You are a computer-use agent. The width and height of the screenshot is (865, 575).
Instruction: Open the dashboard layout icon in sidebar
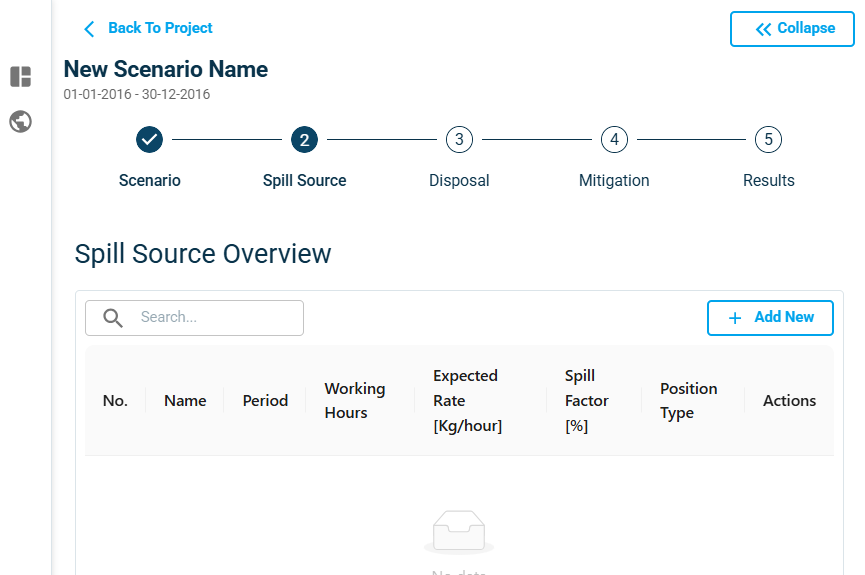tap(20, 77)
